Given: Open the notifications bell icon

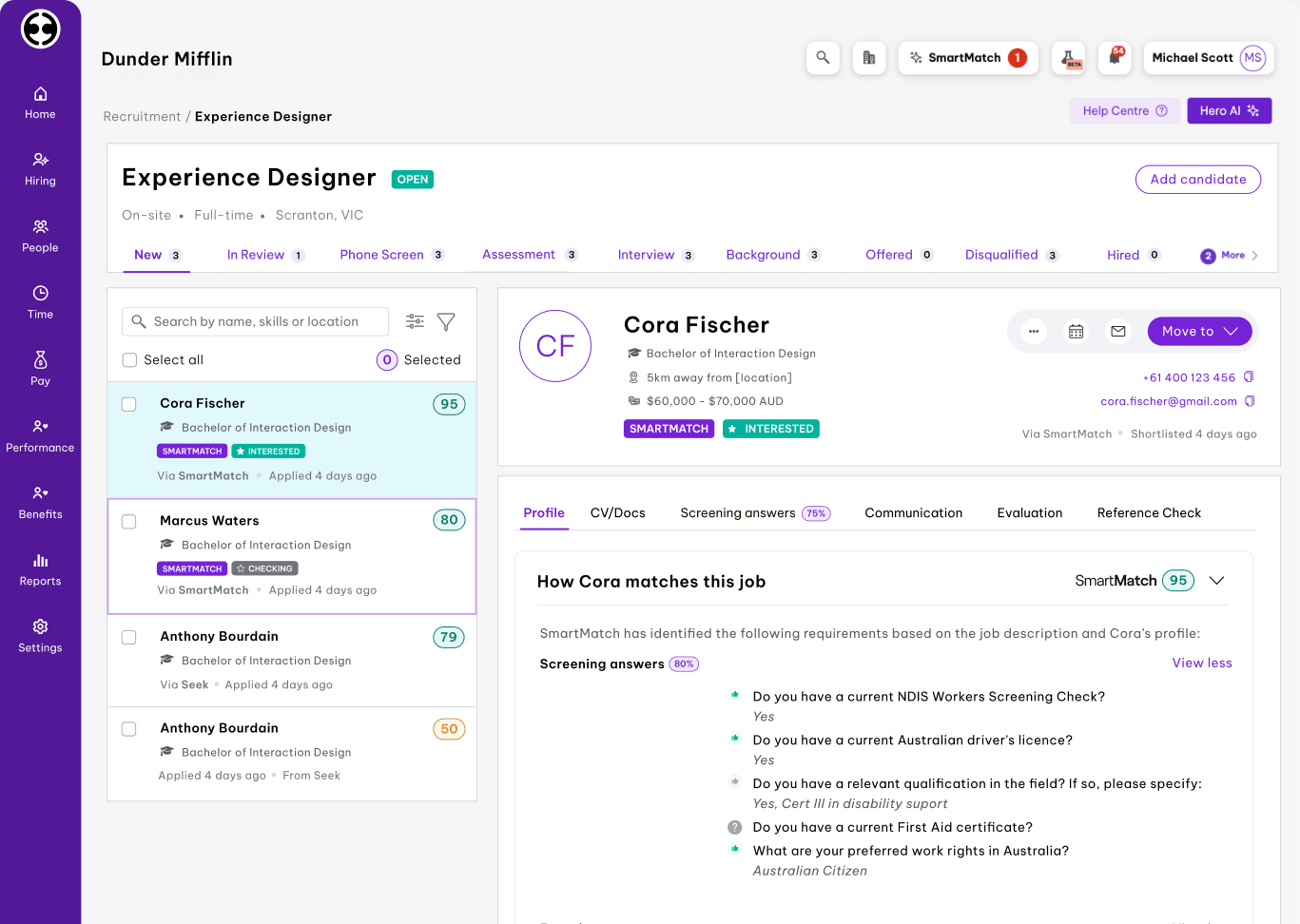Looking at the screenshot, I should pyautogui.click(x=1114, y=58).
